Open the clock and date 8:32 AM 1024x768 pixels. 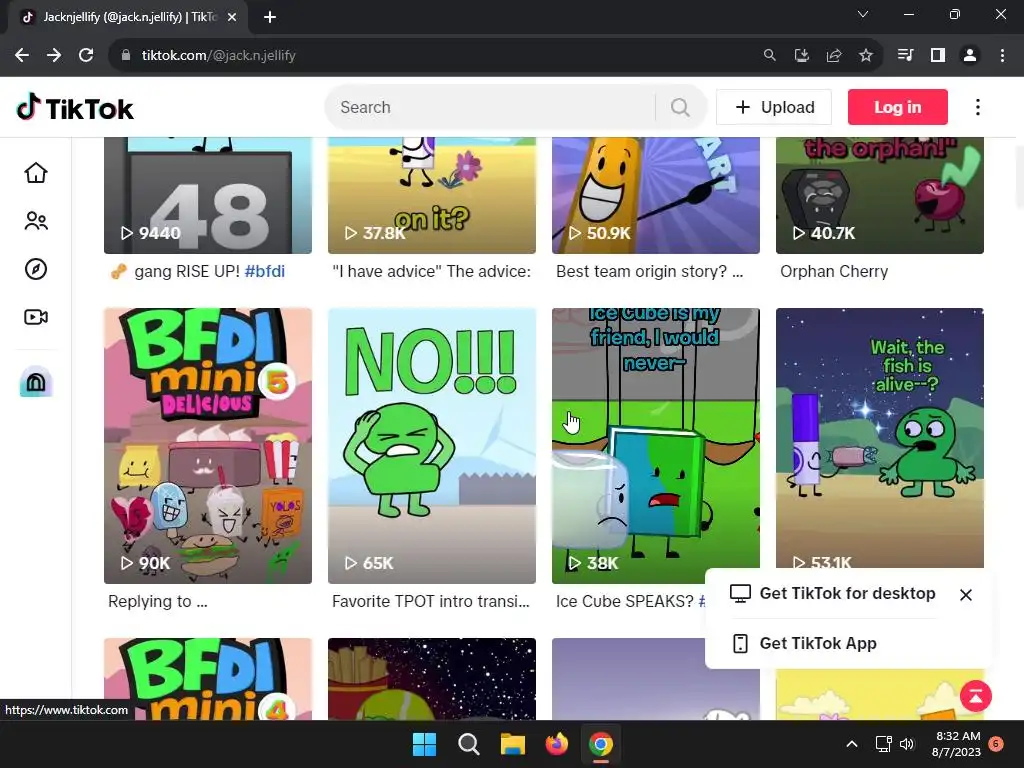957,744
